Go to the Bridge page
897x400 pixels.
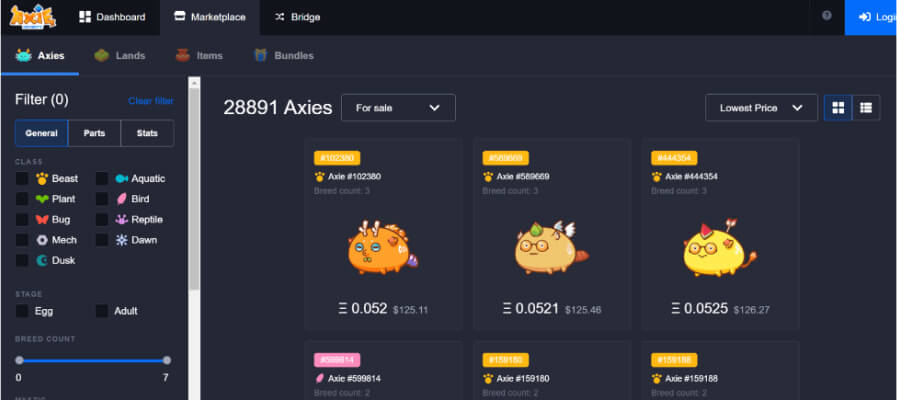(x=297, y=17)
